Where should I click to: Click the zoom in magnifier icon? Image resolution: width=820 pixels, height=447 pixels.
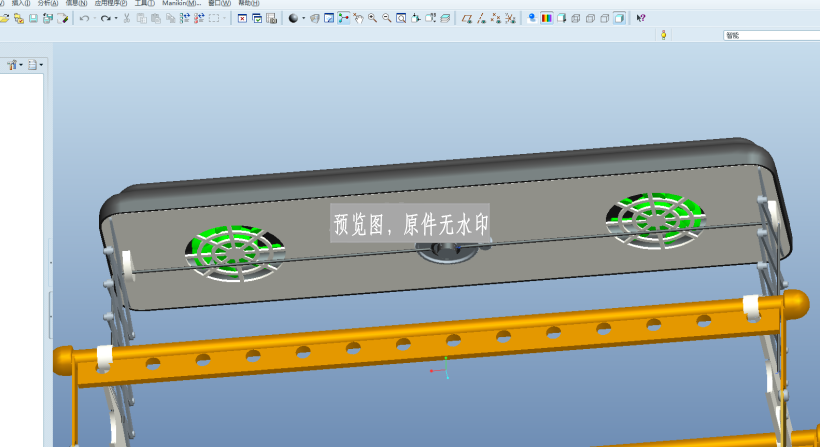click(372, 18)
